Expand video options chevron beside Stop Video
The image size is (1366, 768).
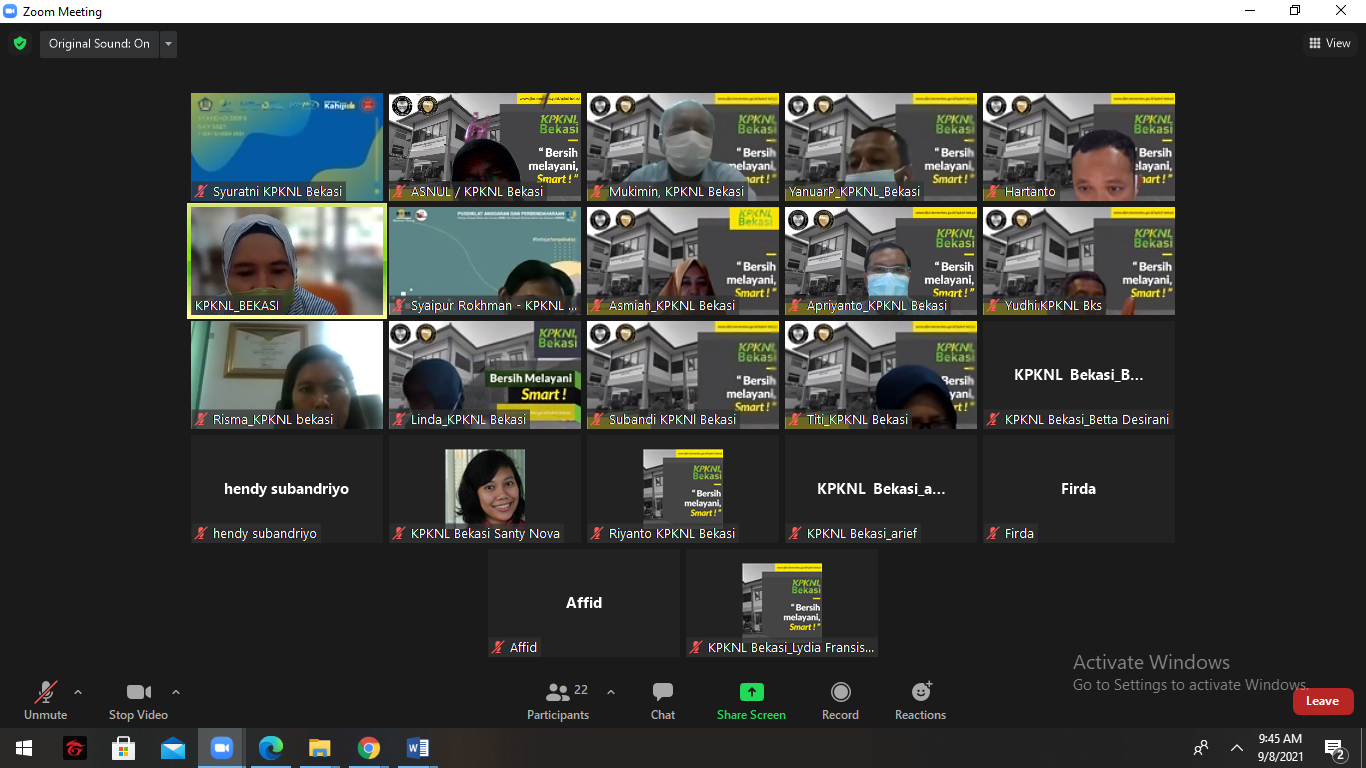tap(176, 692)
